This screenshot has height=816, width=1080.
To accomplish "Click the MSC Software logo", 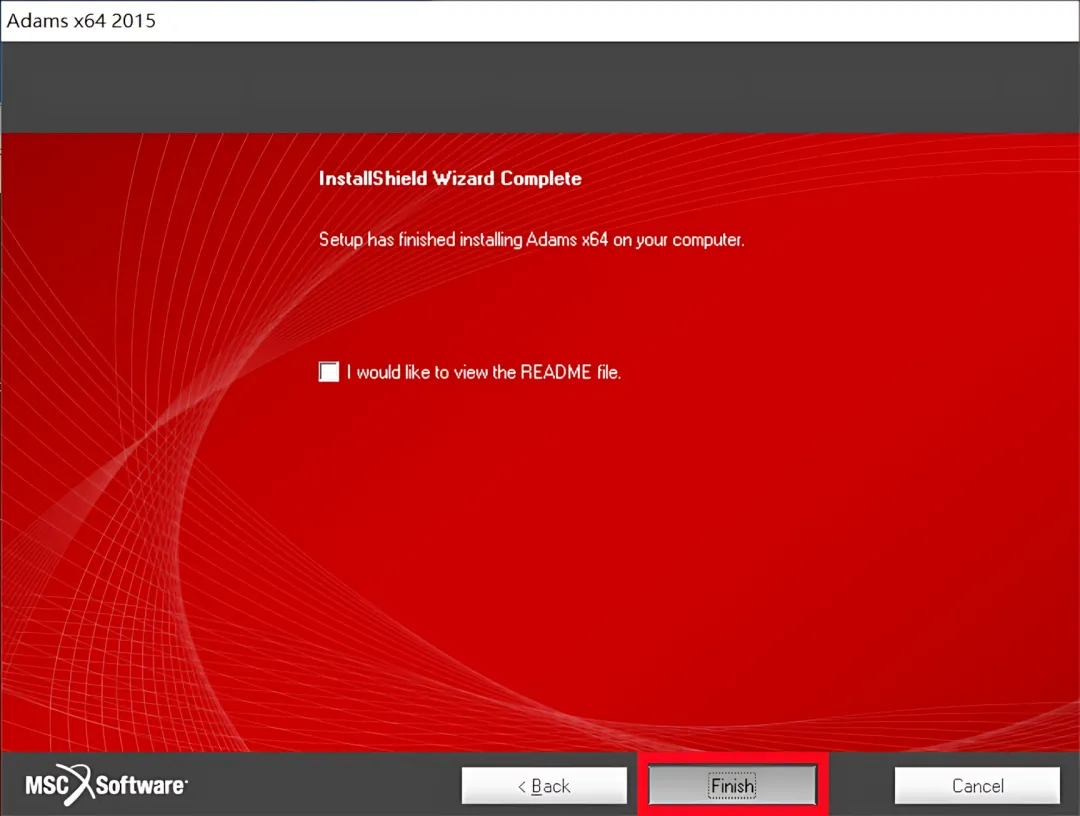I will click(x=106, y=784).
